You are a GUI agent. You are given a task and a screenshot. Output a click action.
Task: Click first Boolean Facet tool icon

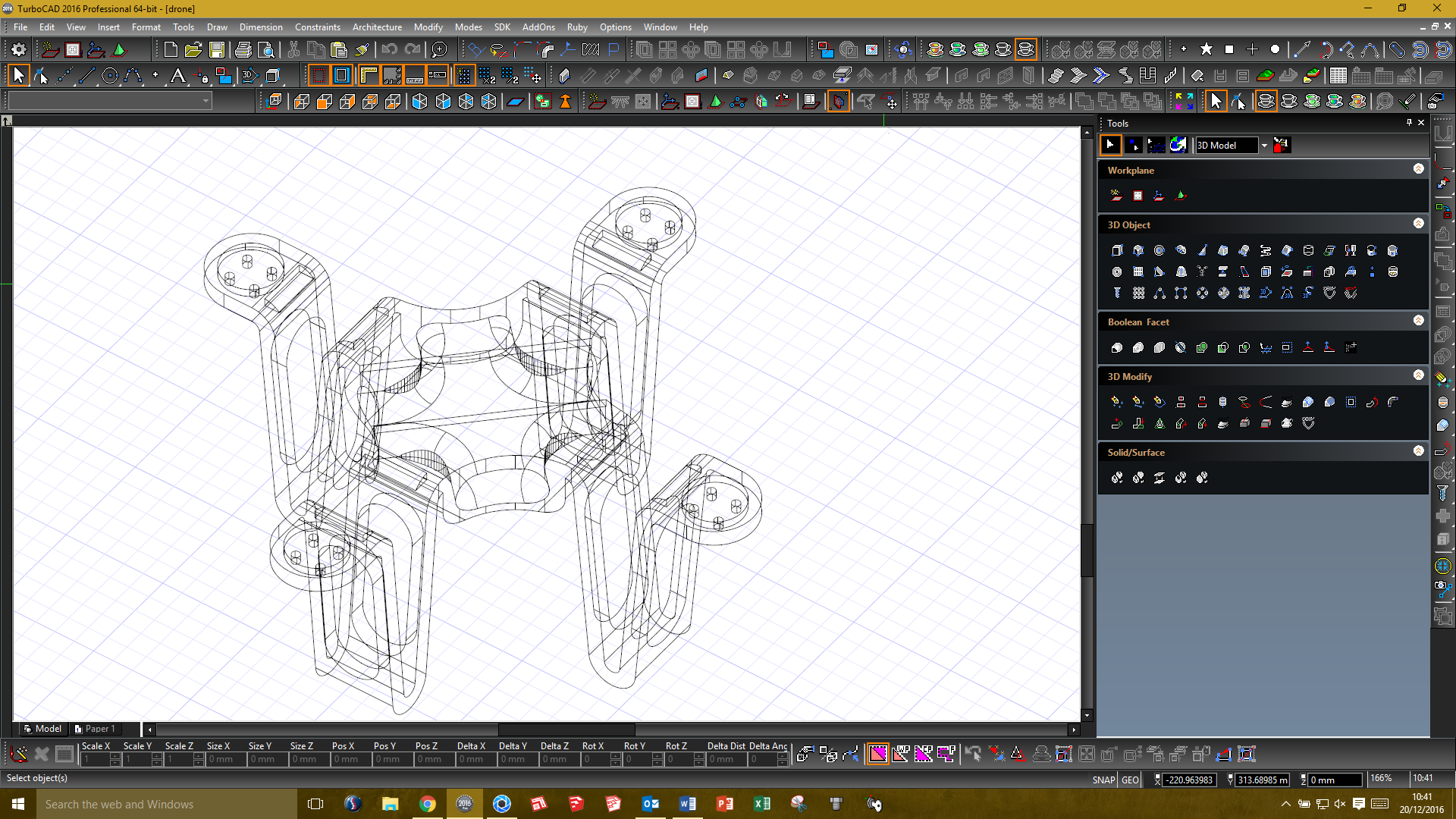pos(1117,347)
